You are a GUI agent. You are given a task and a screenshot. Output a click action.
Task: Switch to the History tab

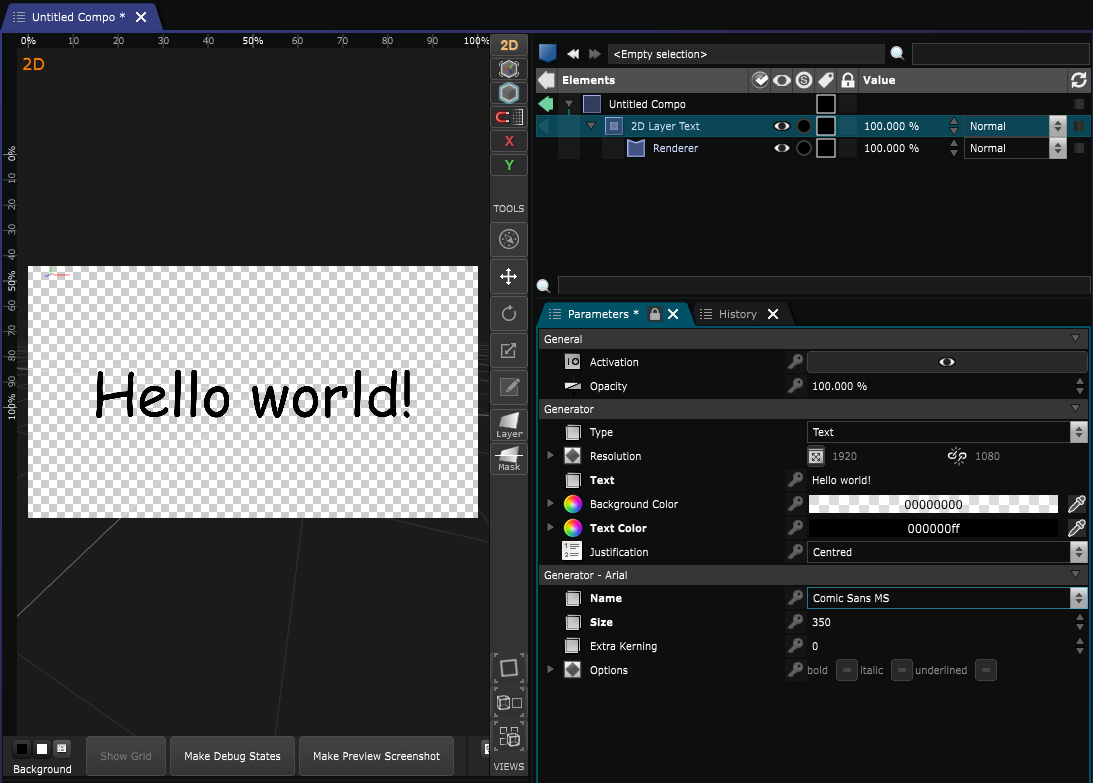[x=737, y=314]
